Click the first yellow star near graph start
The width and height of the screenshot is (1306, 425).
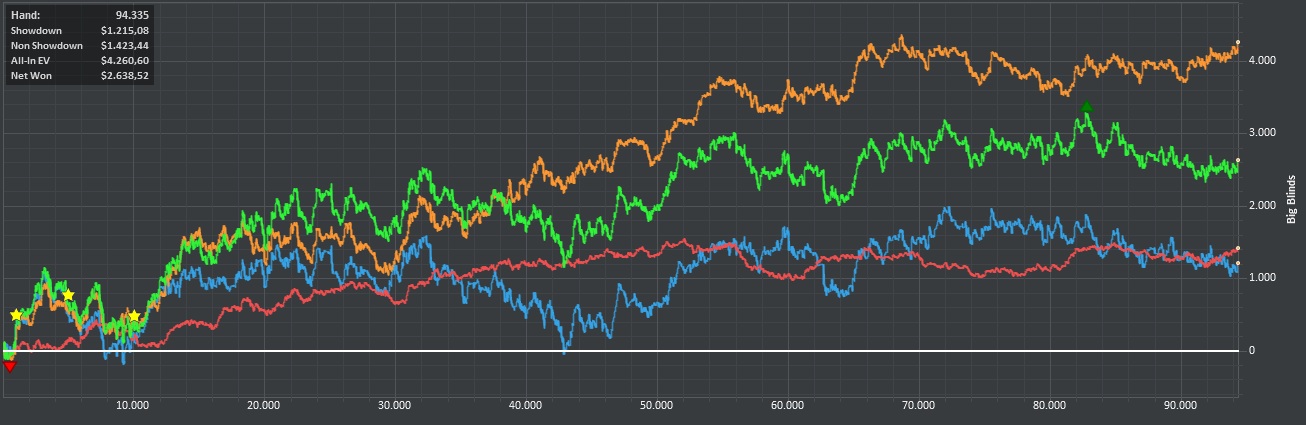[x=16, y=315]
